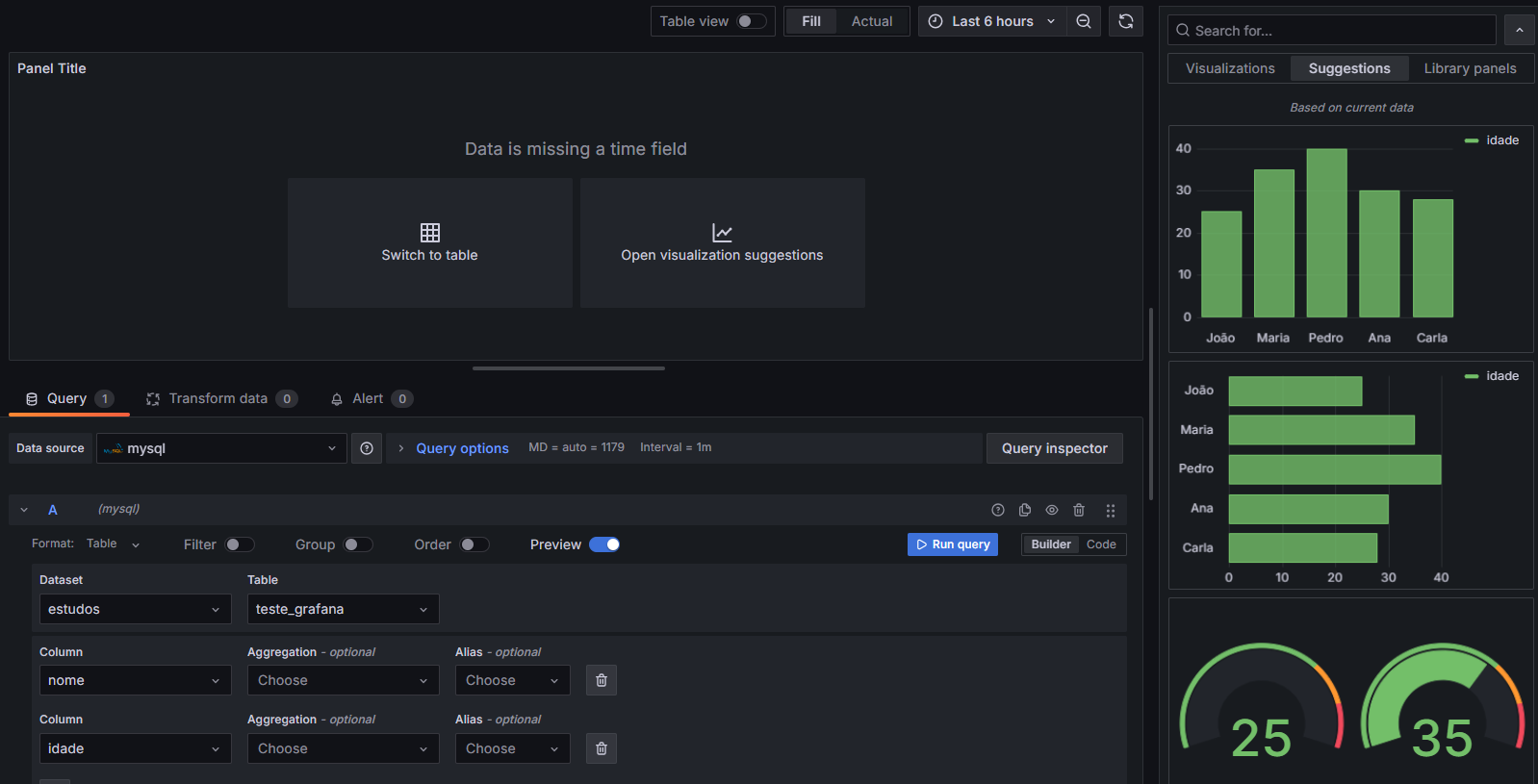Open the Column dropdown showing idade
Viewport: 1538px width, 784px height.
point(135,748)
